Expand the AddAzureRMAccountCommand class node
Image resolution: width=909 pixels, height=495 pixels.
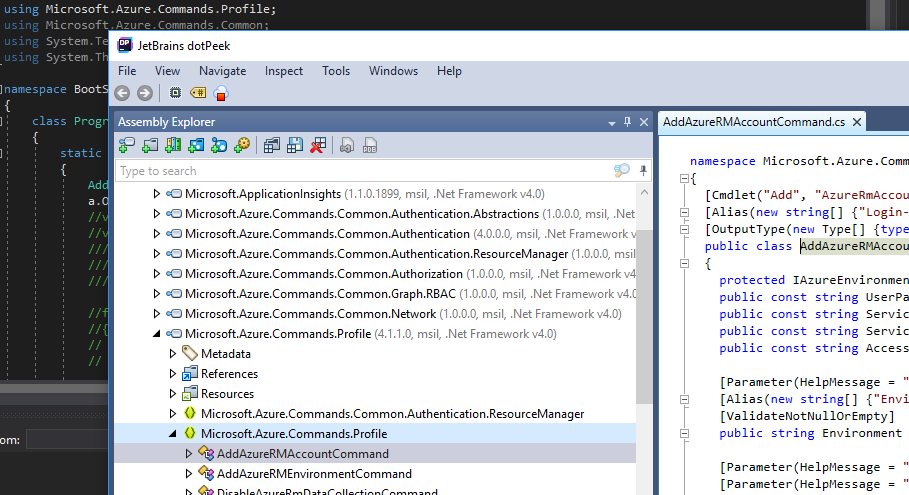click(x=188, y=453)
